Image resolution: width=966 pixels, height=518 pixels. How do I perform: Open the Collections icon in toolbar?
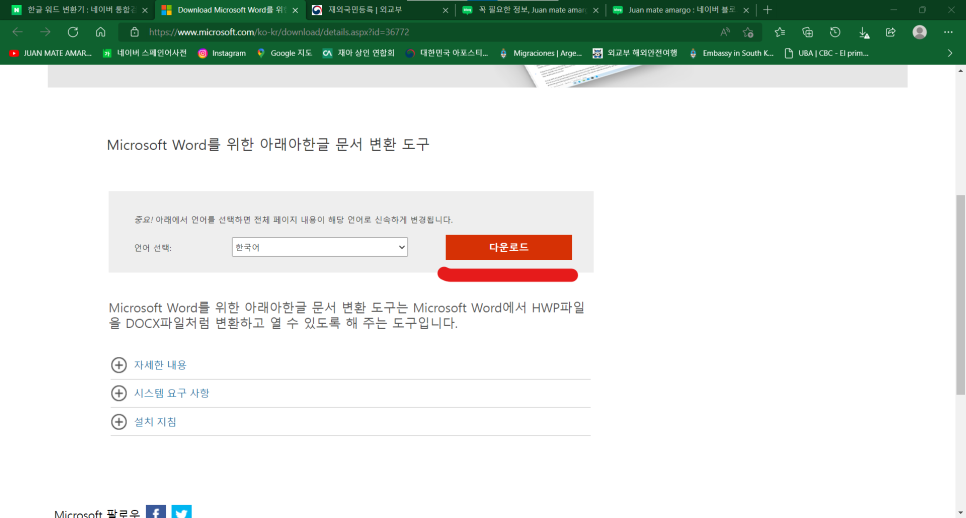(x=808, y=32)
